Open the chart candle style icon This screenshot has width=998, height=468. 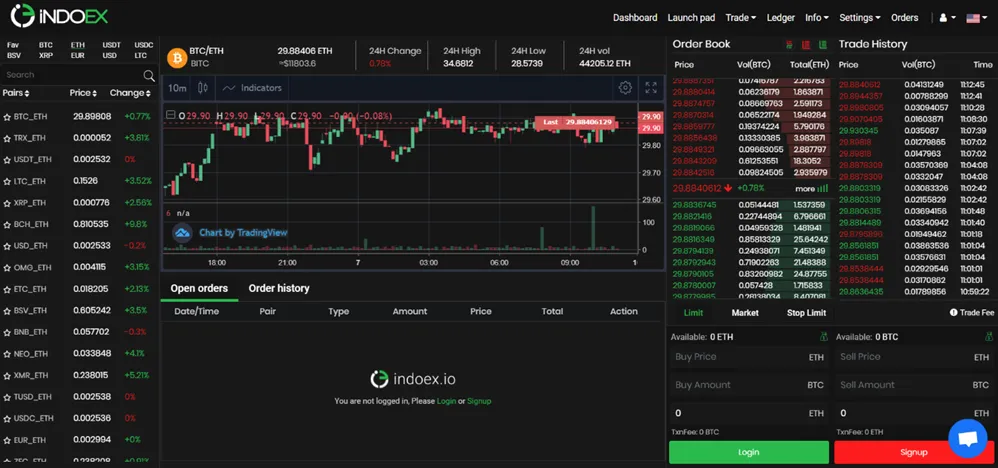click(x=203, y=88)
